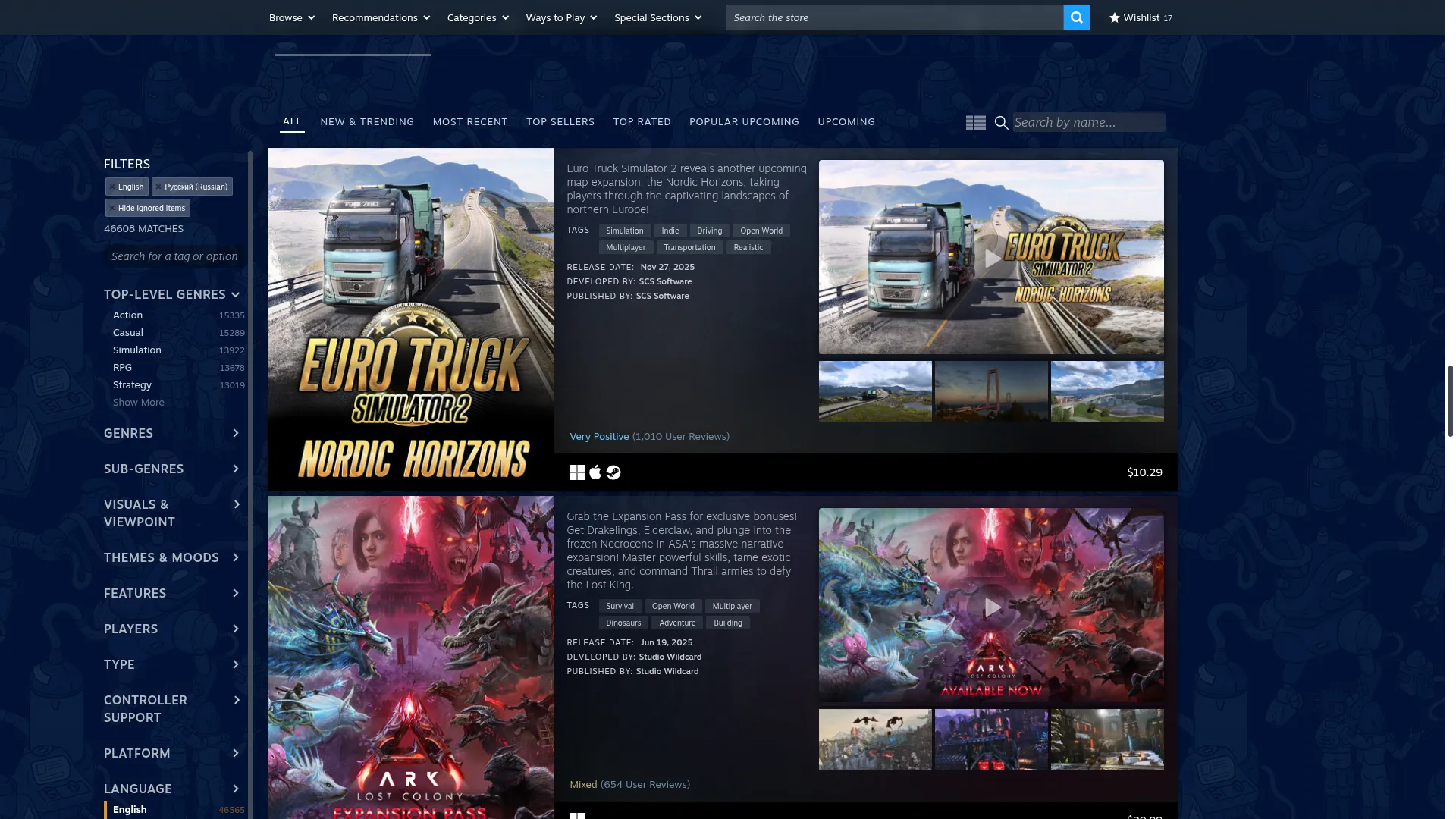Toggle the Strategy genre filter
Screen dimensions: 1456x819
pos(178,385)
